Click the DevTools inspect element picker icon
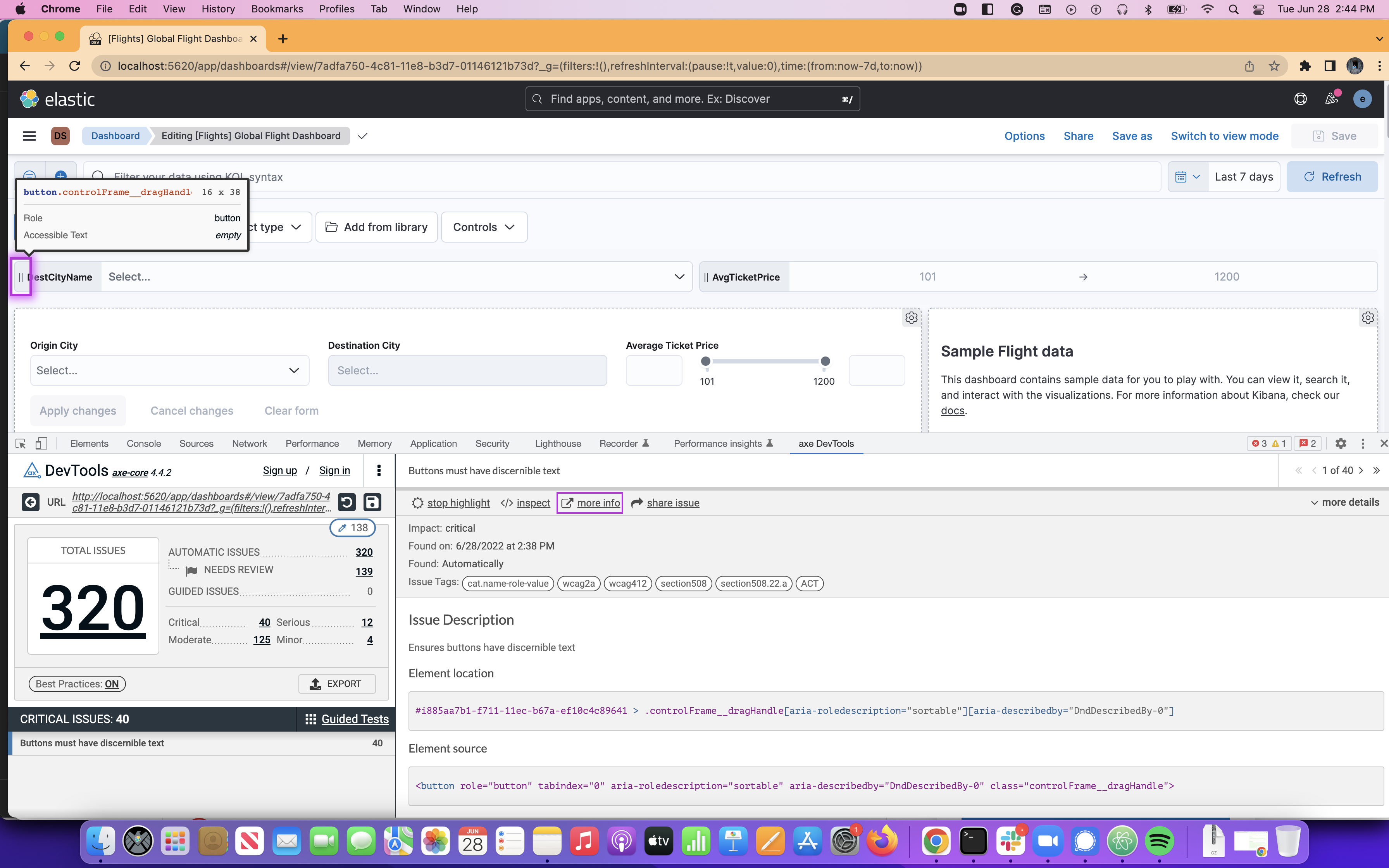The height and width of the screenshot is (868, 1389). pos(21,444)
